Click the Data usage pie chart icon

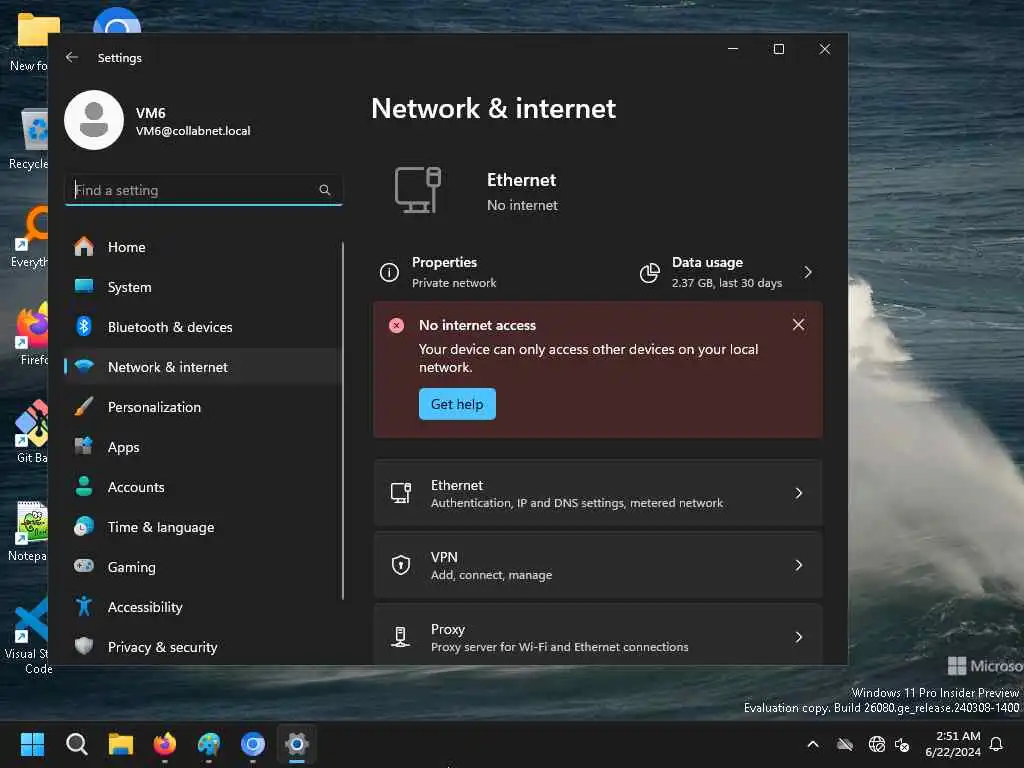649,272
